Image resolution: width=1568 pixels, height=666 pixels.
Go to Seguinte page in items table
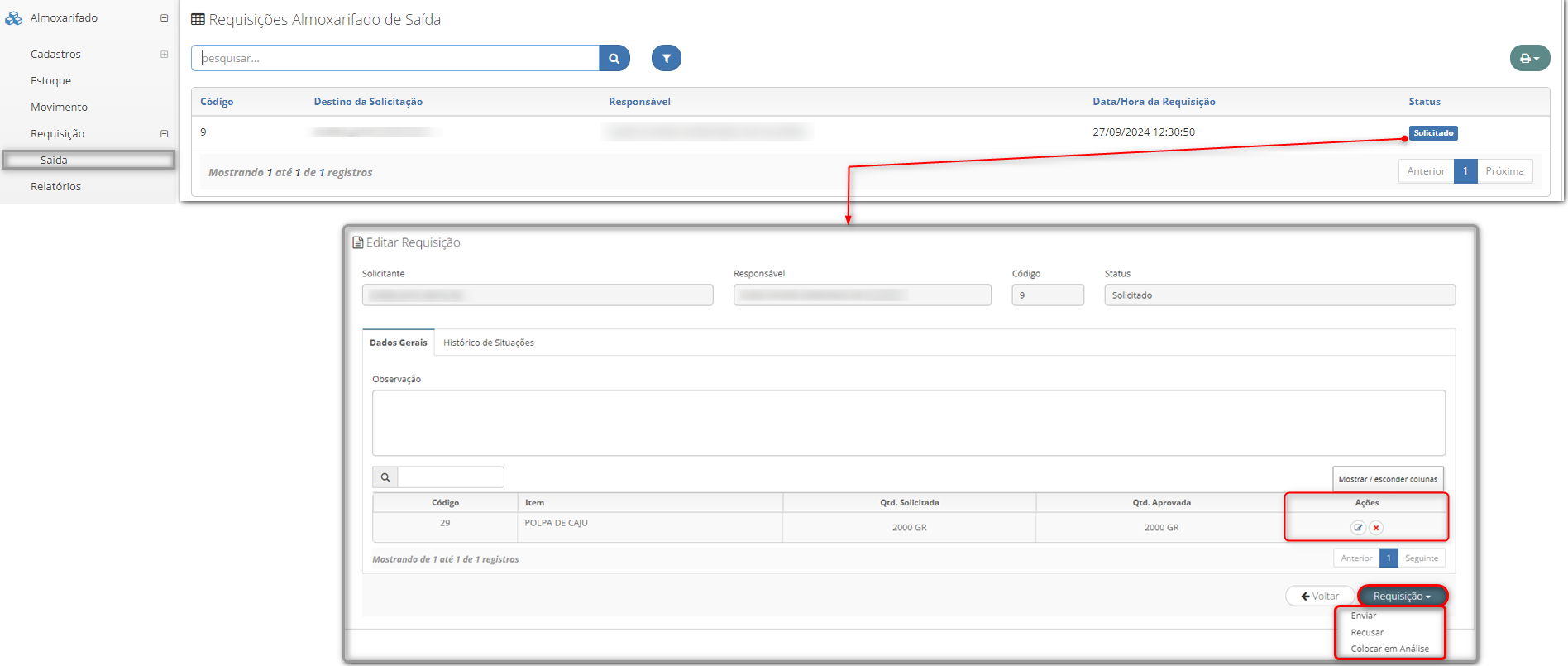[1422, 558]
